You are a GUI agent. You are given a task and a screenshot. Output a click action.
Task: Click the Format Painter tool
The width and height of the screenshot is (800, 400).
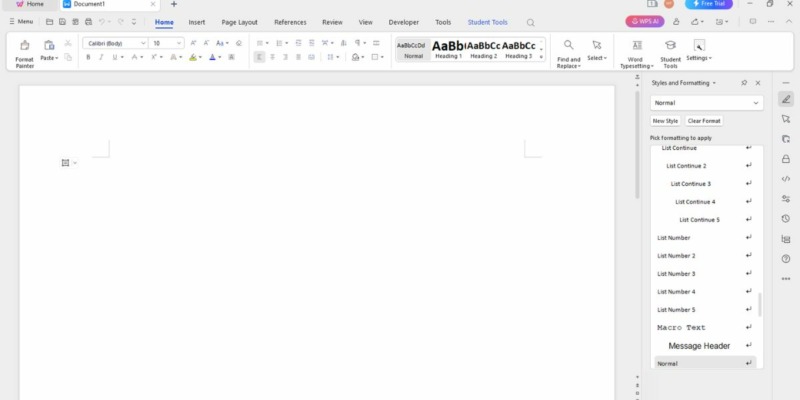[24, 54]
